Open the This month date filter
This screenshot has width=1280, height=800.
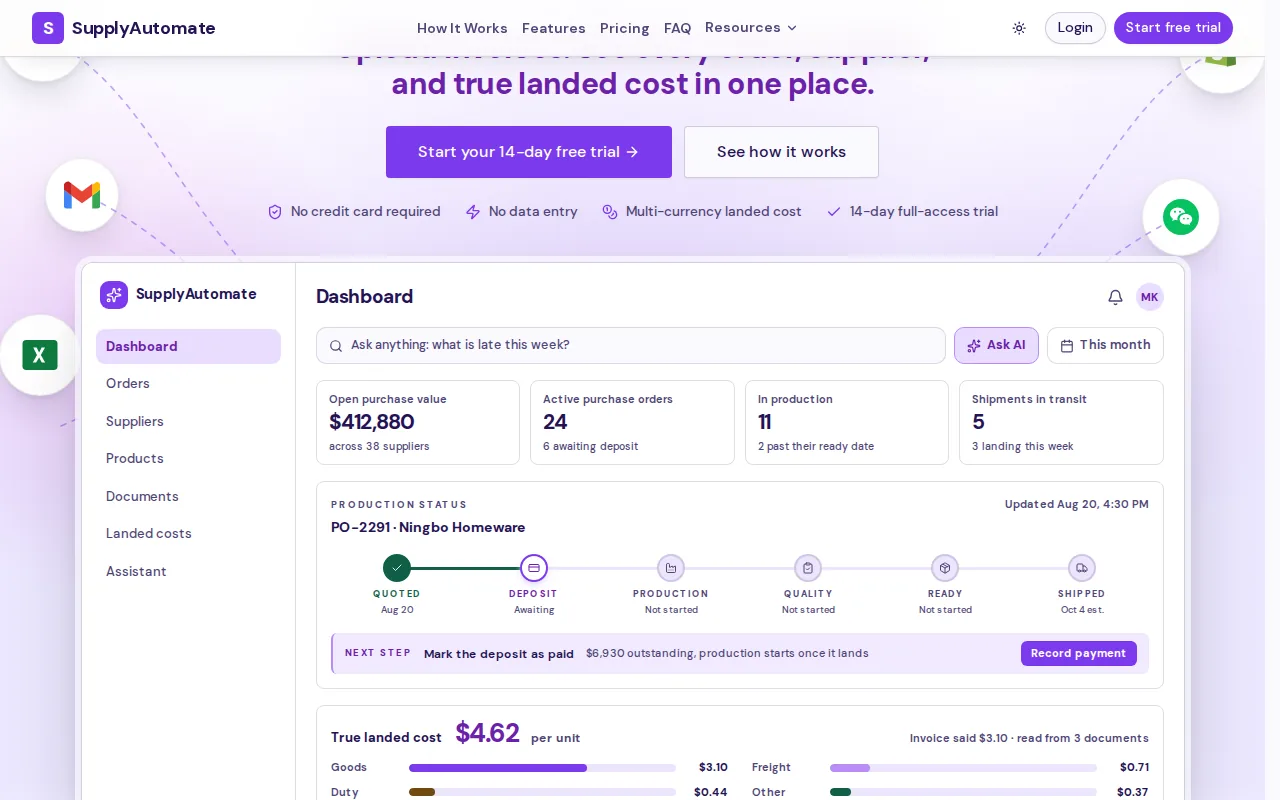[1105, 345]
